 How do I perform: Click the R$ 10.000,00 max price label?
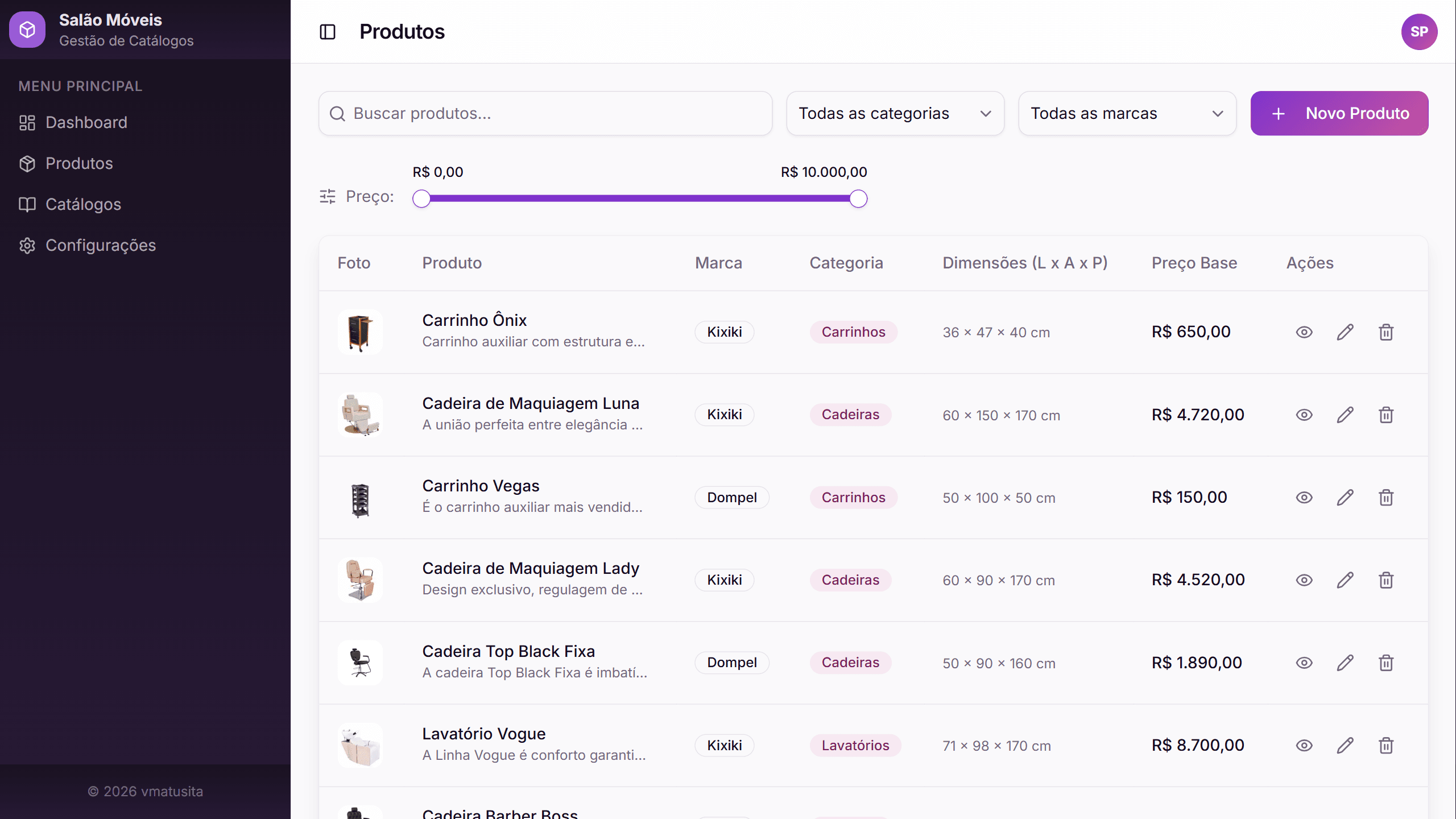[x=824, y=172]
